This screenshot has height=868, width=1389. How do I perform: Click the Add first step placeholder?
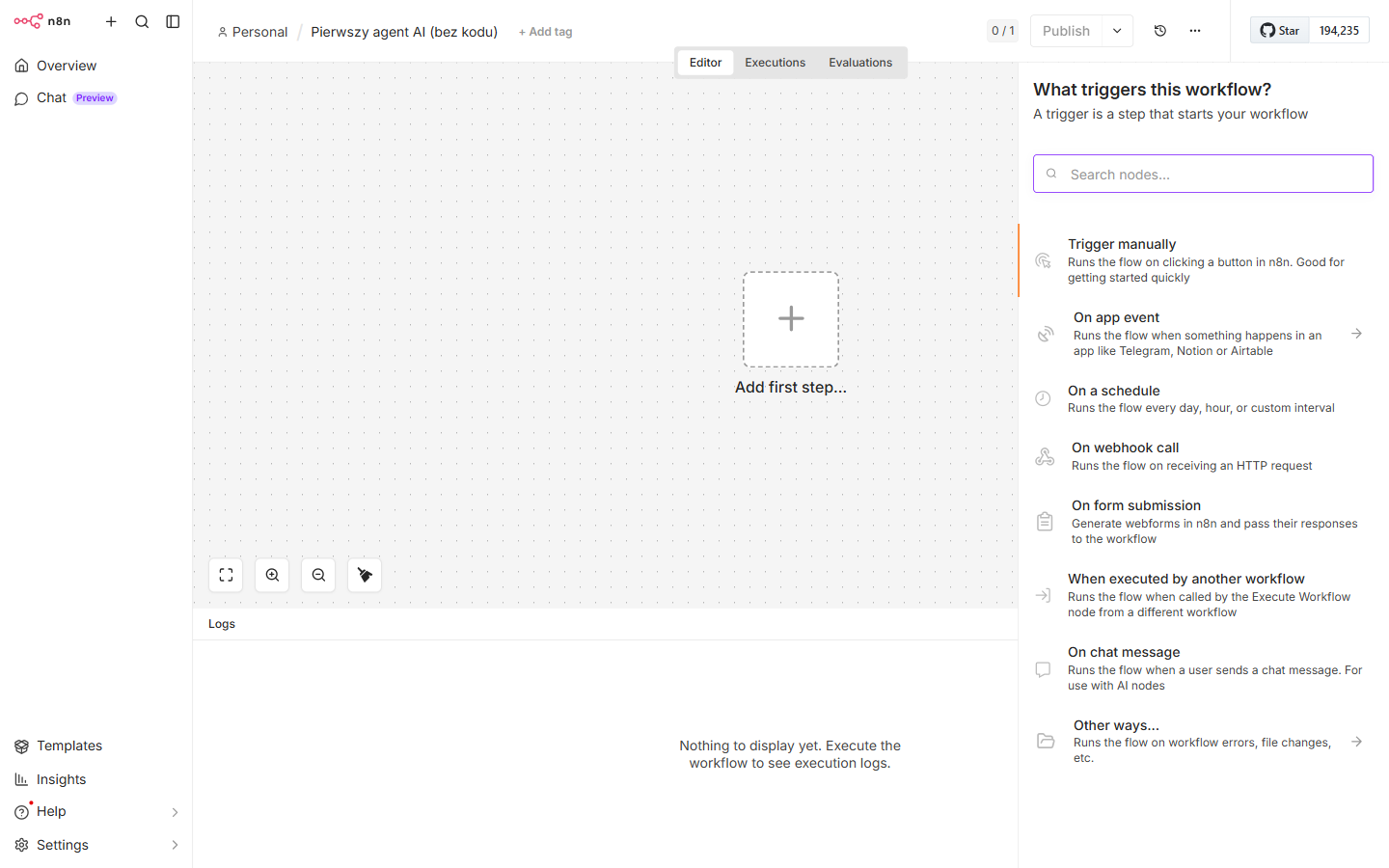tap(791, 319)
